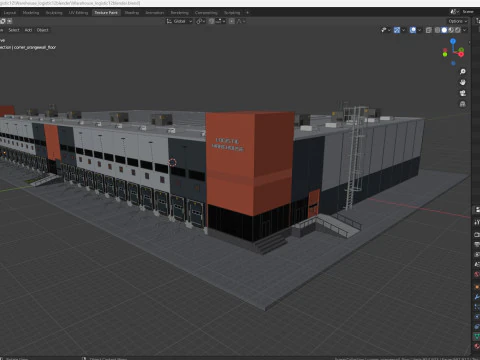Open the Animation workspace tab
The height and width of the screenshot is (360, 480).
point(155,13)
